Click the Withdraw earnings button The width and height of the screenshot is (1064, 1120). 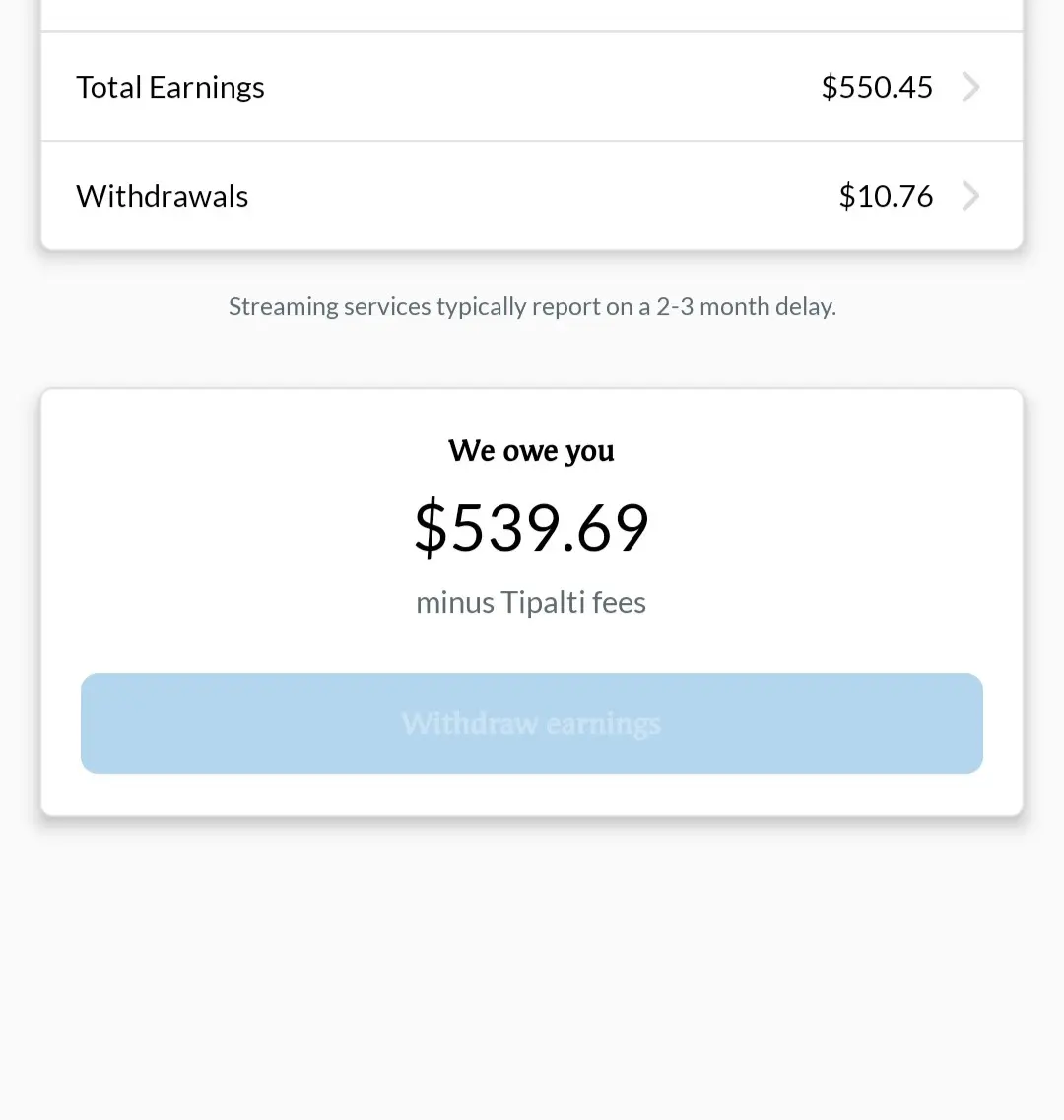coord(532,723)
